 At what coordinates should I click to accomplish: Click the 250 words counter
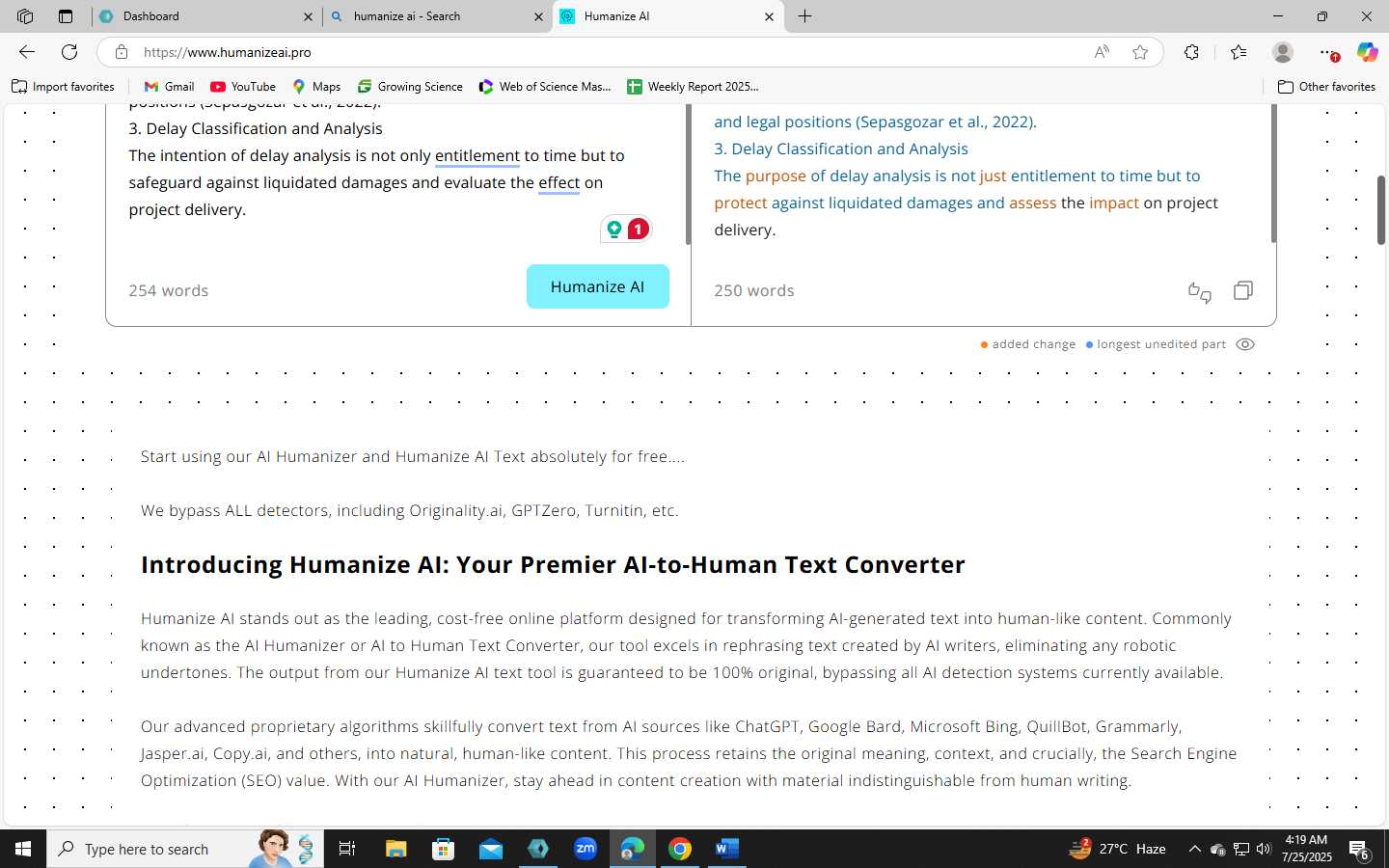click(754, 290)
